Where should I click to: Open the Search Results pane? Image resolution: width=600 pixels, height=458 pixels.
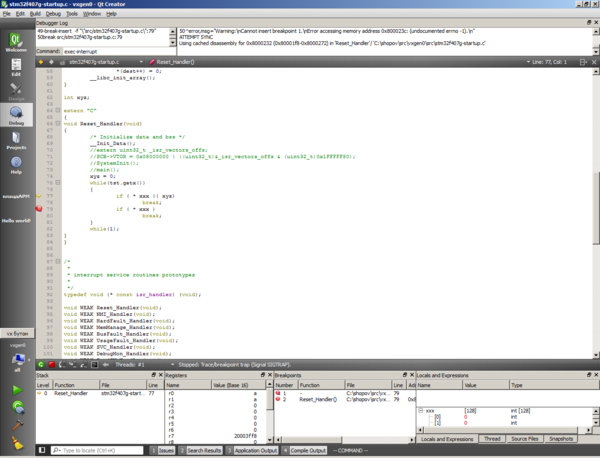200,450
